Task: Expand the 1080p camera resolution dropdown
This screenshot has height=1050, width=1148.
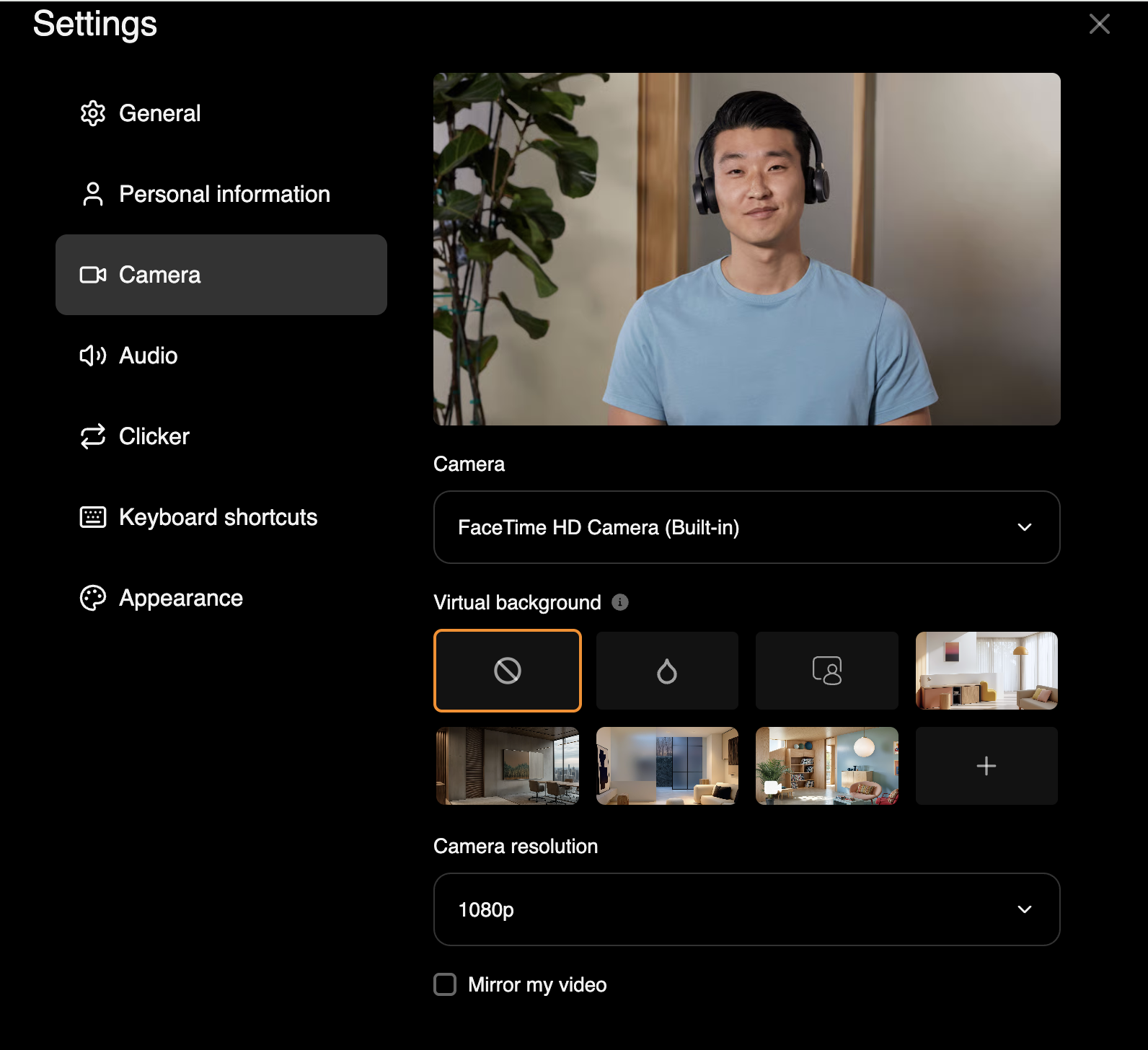Action: [x=747, y=909]
